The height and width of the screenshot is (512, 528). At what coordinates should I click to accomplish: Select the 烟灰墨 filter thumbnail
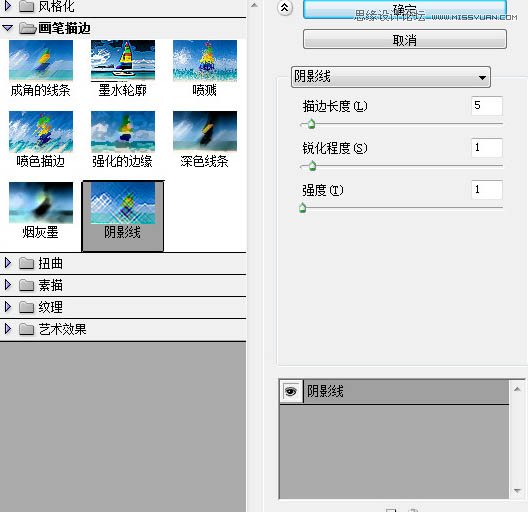pos(41,203)
